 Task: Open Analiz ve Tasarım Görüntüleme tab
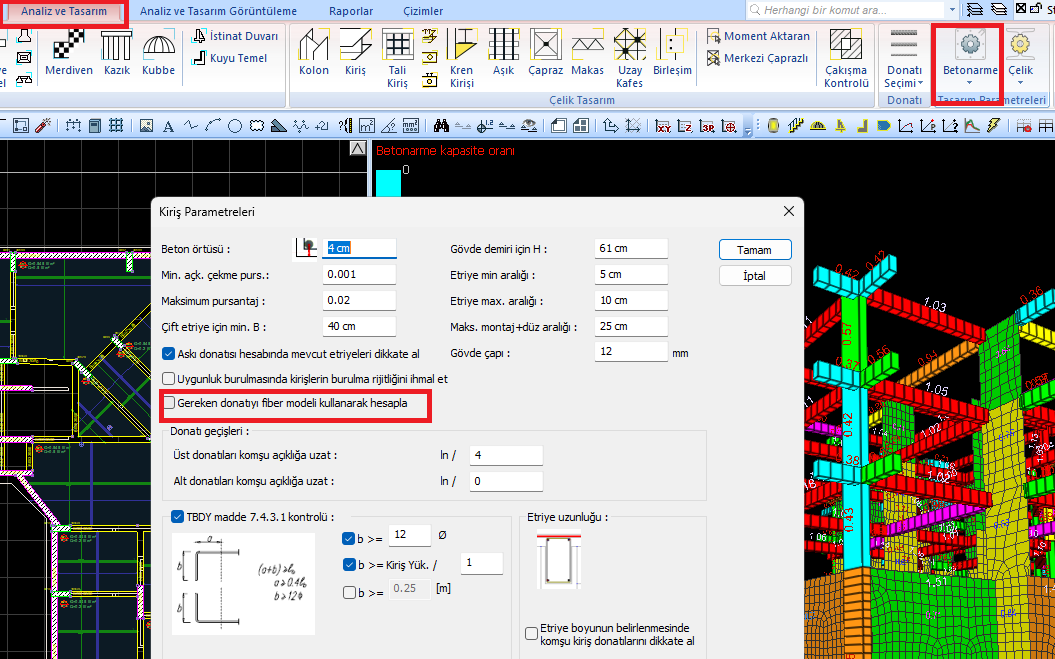coord(217,11)
